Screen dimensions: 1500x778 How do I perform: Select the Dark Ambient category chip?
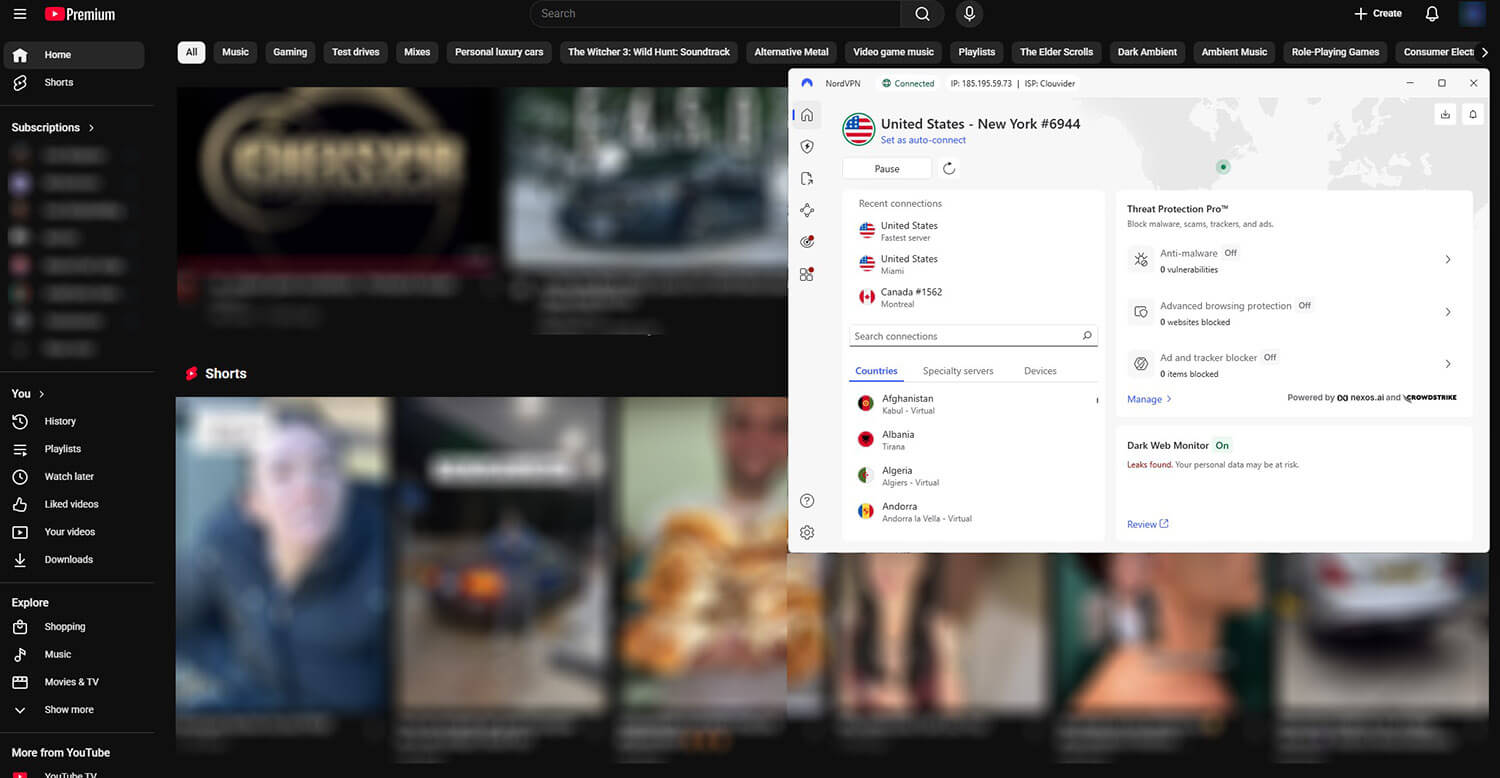pyautogui.click(x=1147, y=52)
